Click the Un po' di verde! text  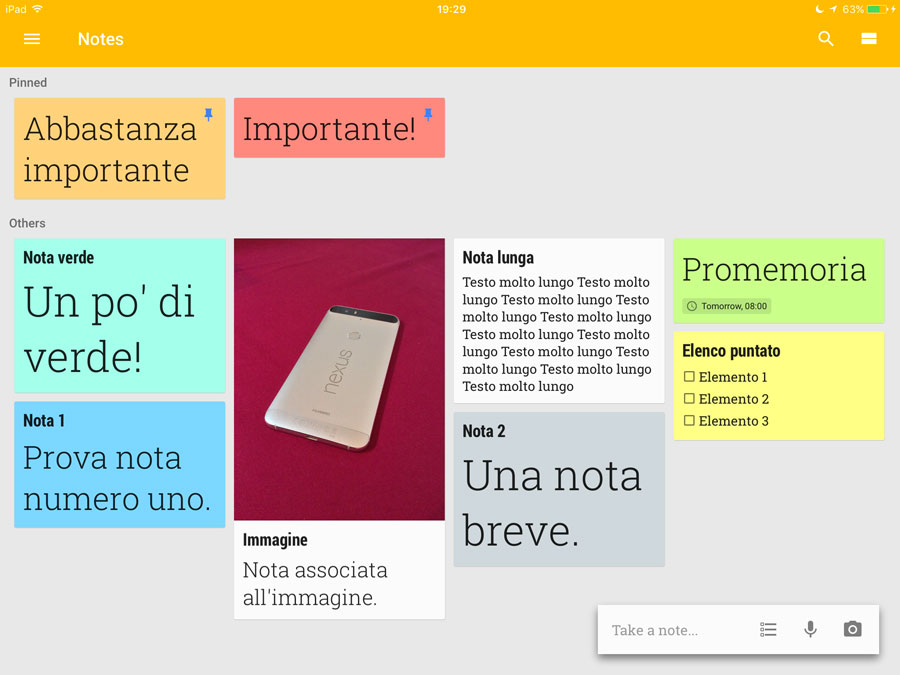coord(109,329)
